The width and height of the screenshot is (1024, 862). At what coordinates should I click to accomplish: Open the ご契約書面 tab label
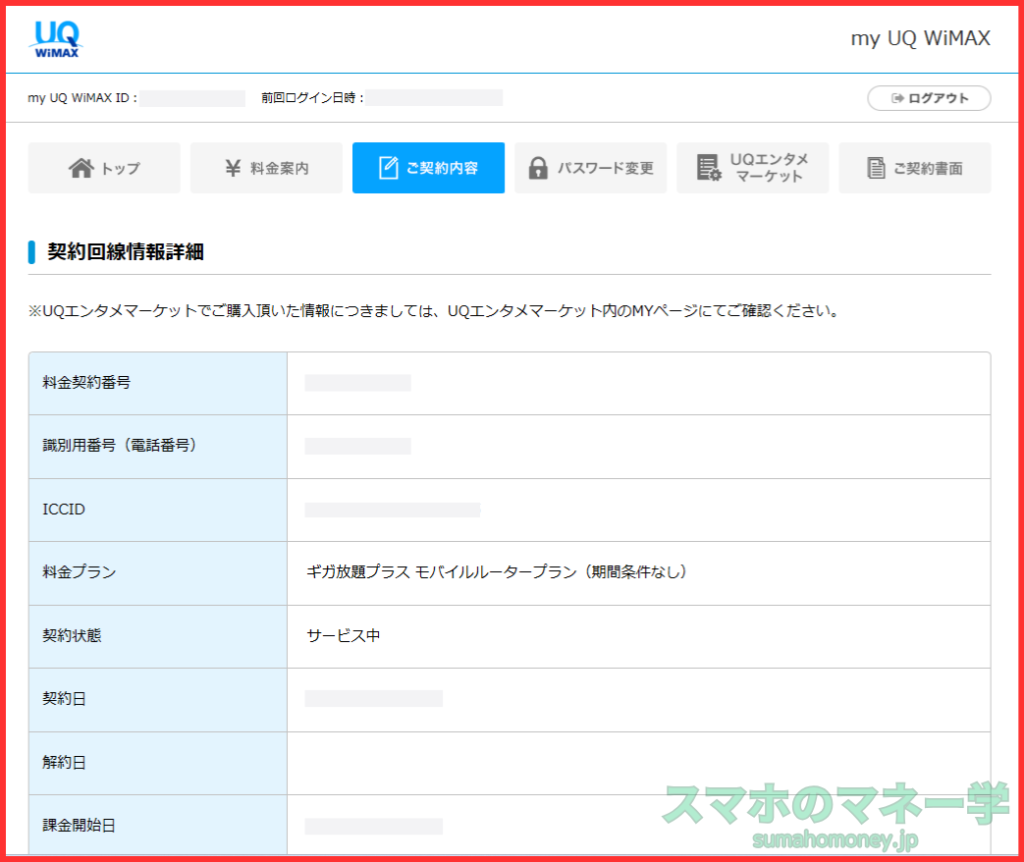point(928,168)
